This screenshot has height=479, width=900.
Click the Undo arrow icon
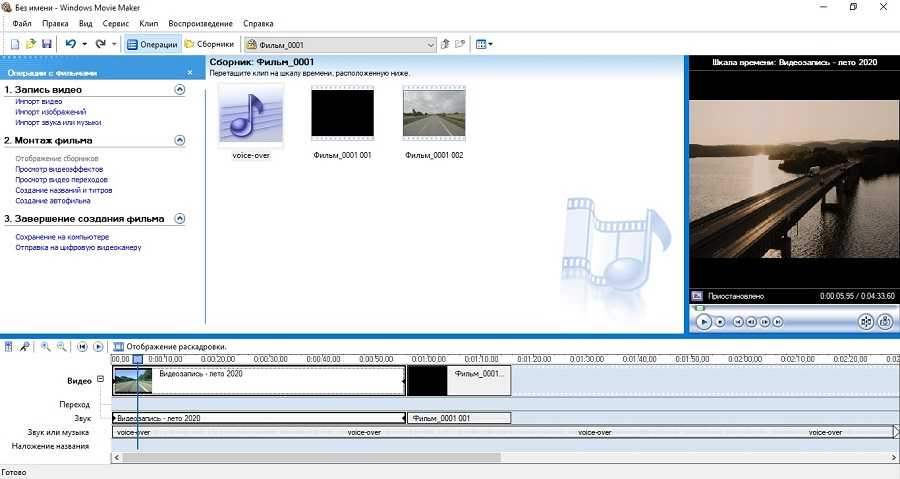point(70,44)
